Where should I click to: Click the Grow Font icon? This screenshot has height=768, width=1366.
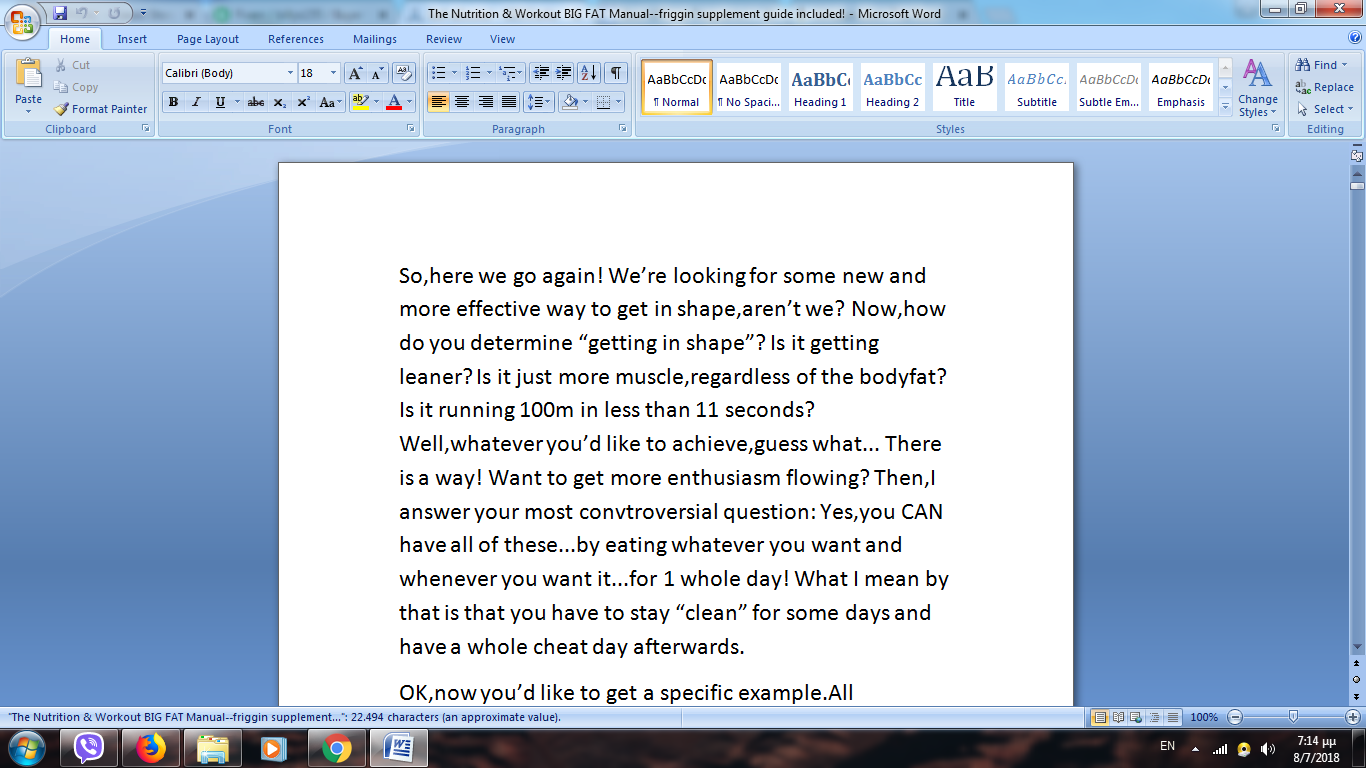coord(356,73)
